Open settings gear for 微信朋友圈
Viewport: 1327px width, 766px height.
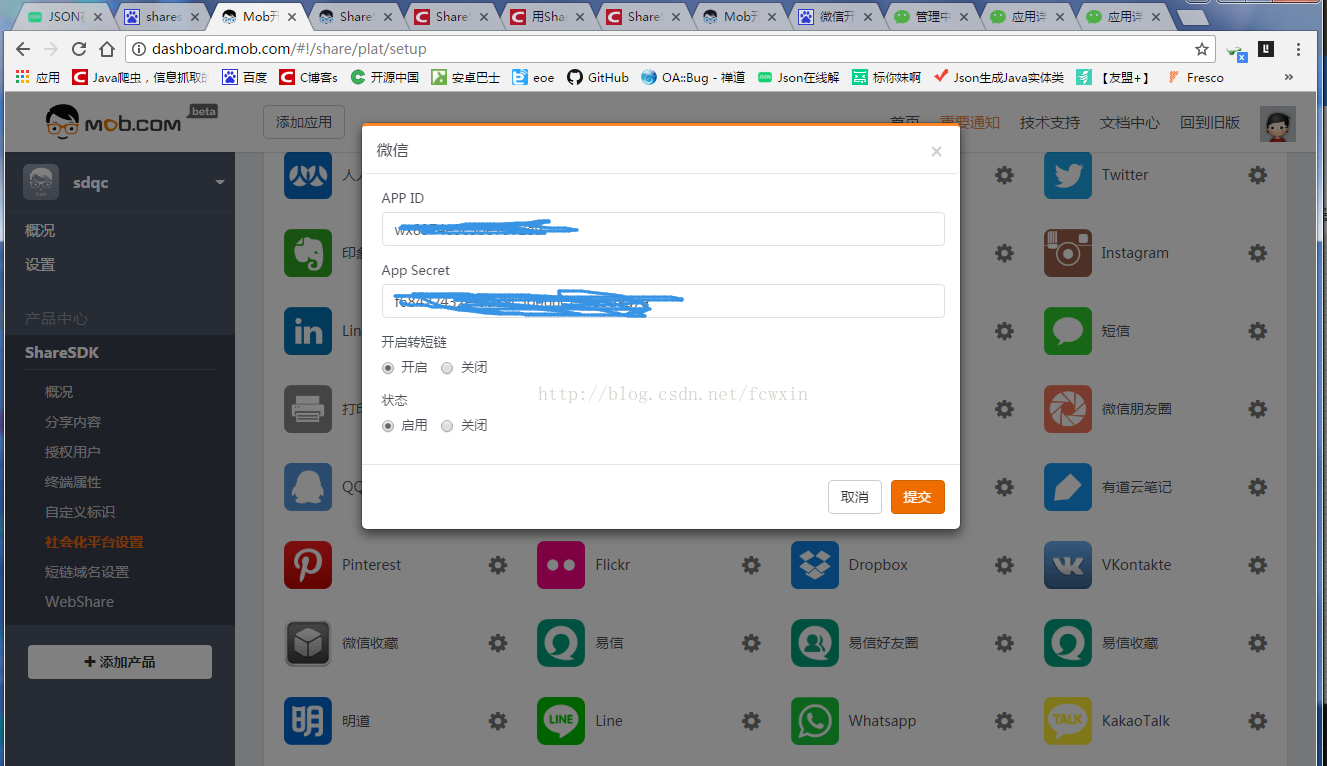click(1257, 409)
